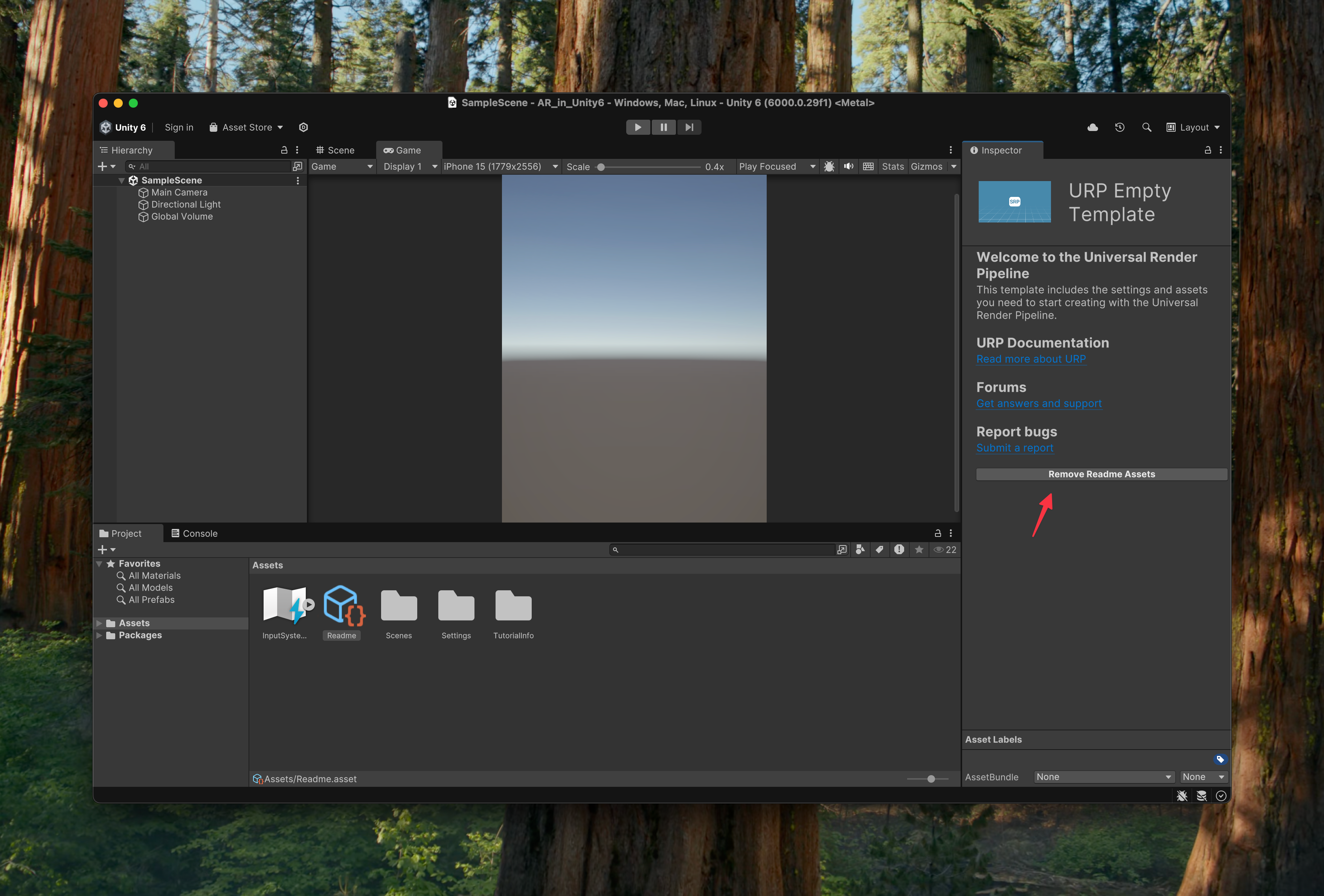
Task: Open the Undo History icon
Action: click(1120, 127)
